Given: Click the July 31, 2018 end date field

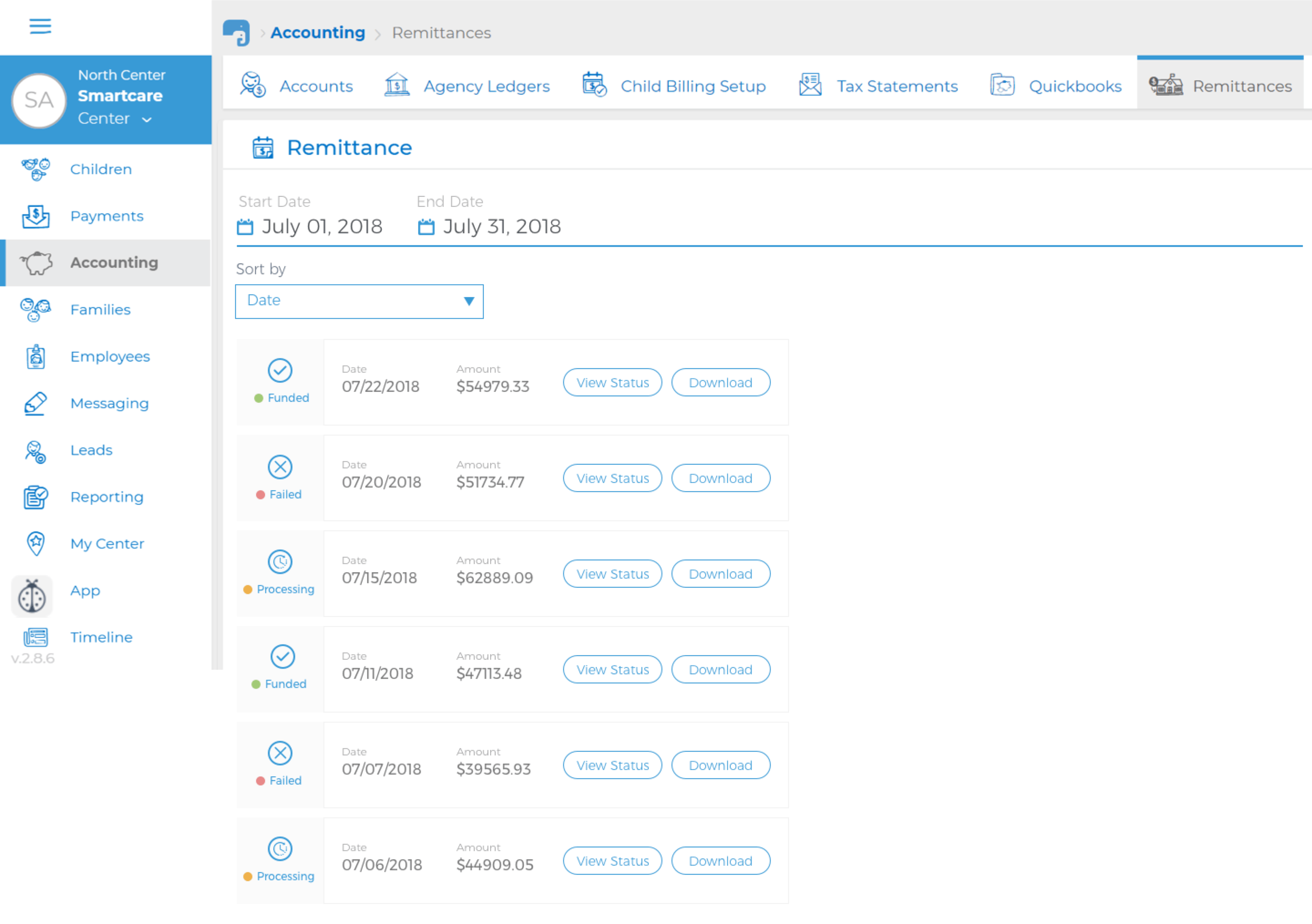Looking at the screenshot, I should (502, 227).
